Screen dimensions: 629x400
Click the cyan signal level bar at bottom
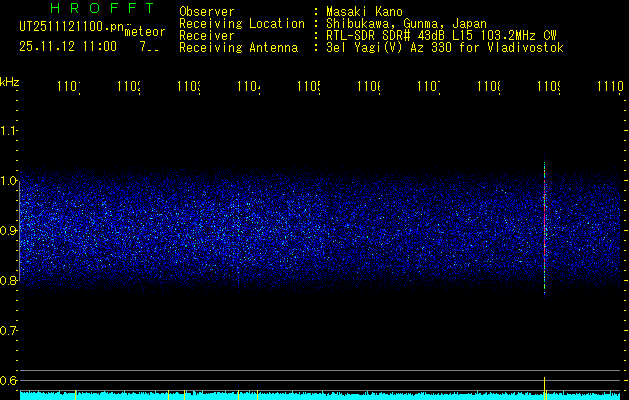300,396
